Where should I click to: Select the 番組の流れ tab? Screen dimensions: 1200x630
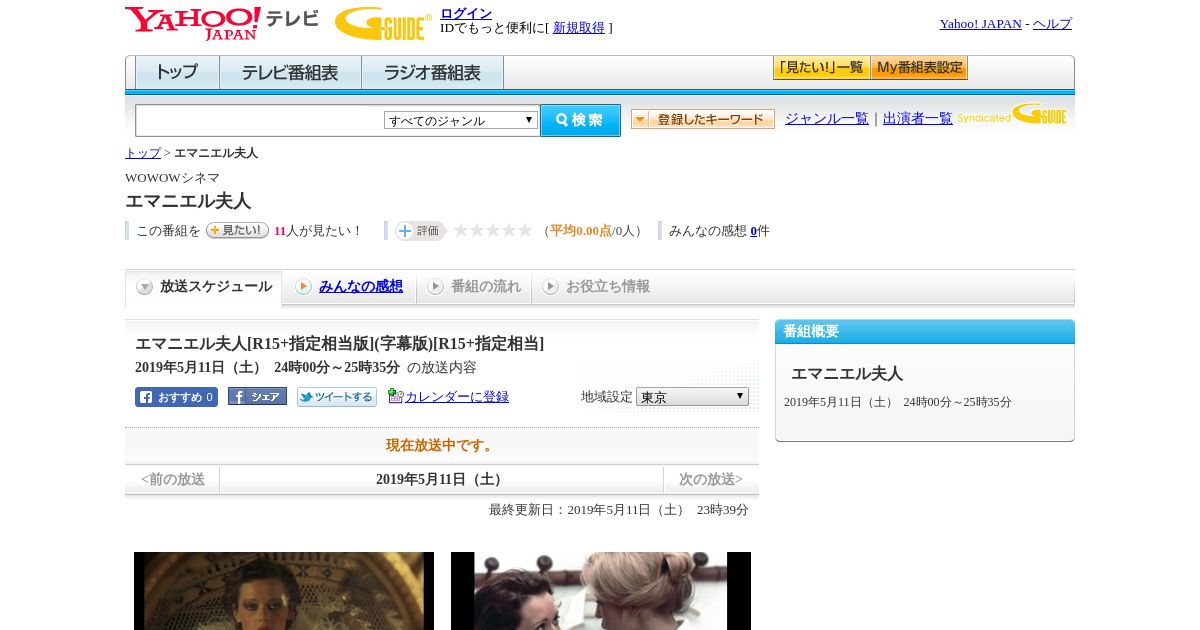click(x=474, y=287)
